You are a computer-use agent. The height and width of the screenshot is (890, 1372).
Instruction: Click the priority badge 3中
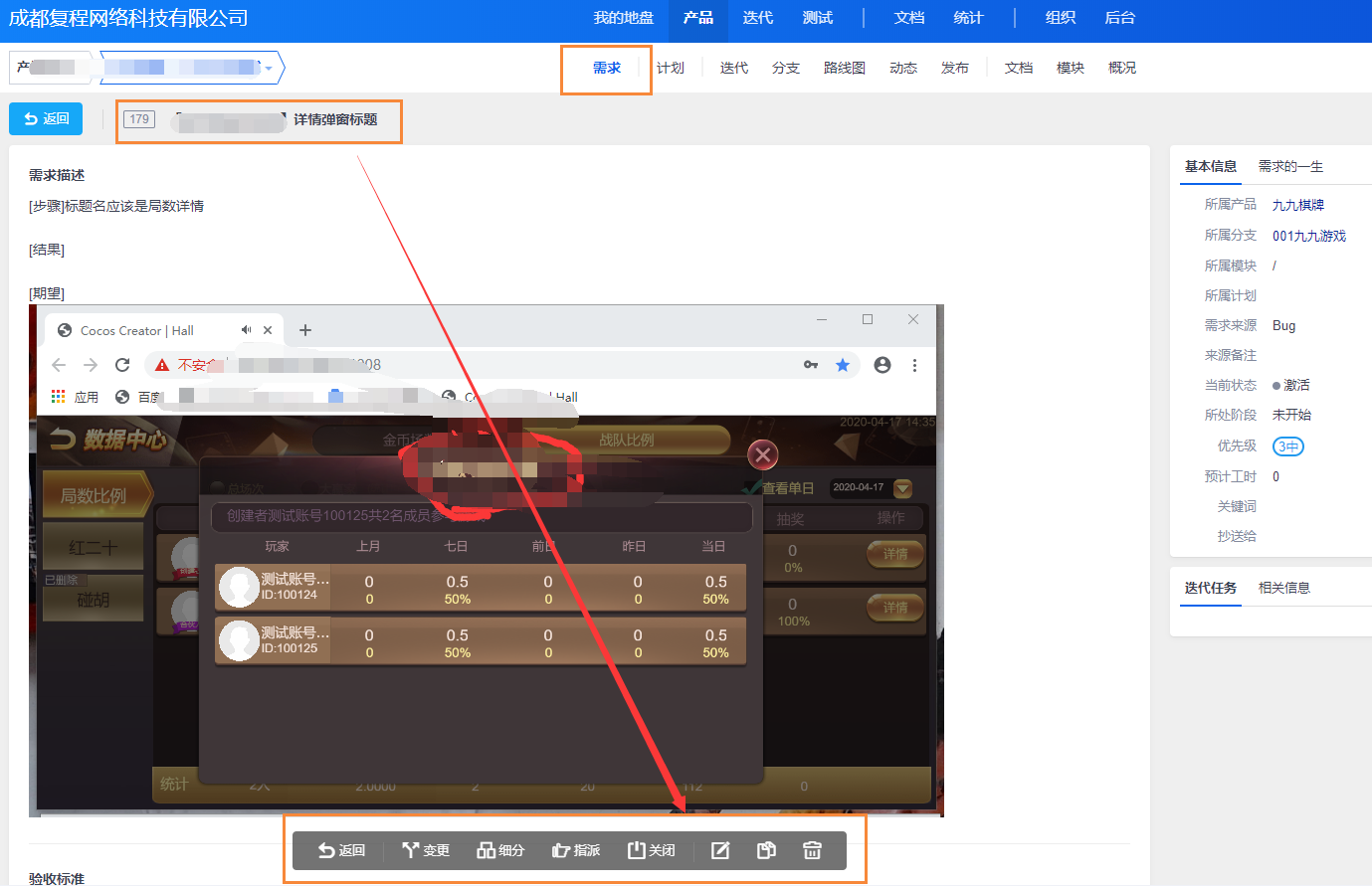tap(1288, 446)
